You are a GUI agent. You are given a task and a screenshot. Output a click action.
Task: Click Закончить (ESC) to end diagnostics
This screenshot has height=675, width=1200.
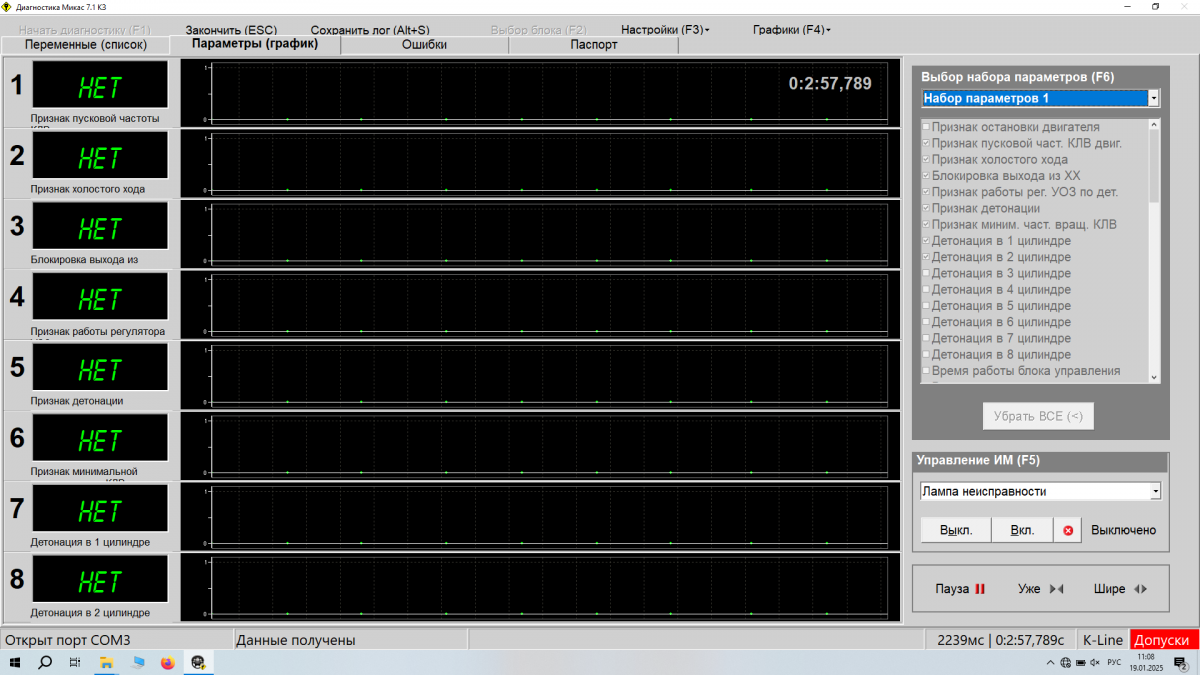click(231, 30)
